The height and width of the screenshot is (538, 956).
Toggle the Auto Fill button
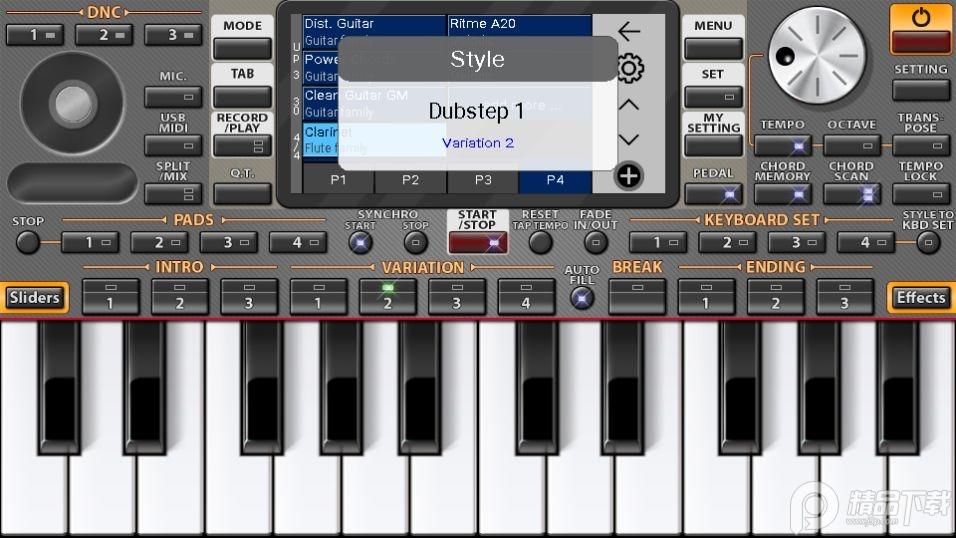[582, 297]
